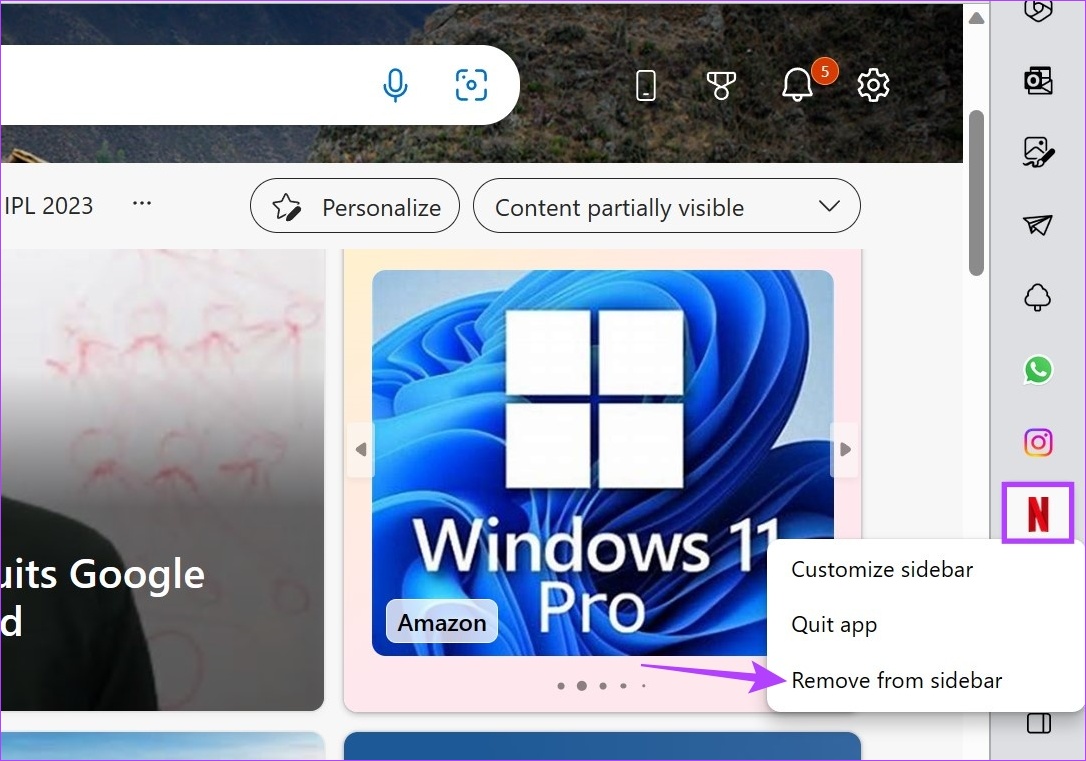The image size is (1086, 761).
Task: Open Instagram in the sidebar
Action: (x=1038, y=442)
